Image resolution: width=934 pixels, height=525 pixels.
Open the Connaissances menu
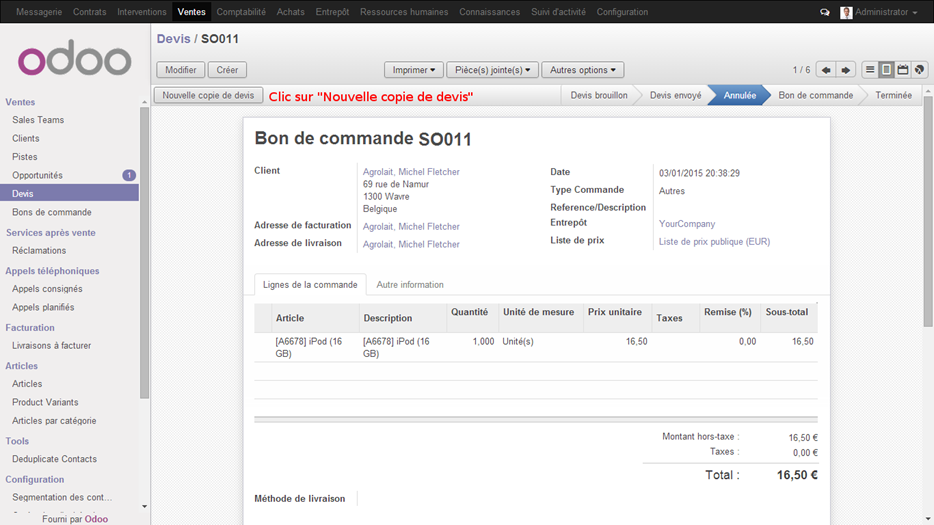490,12
